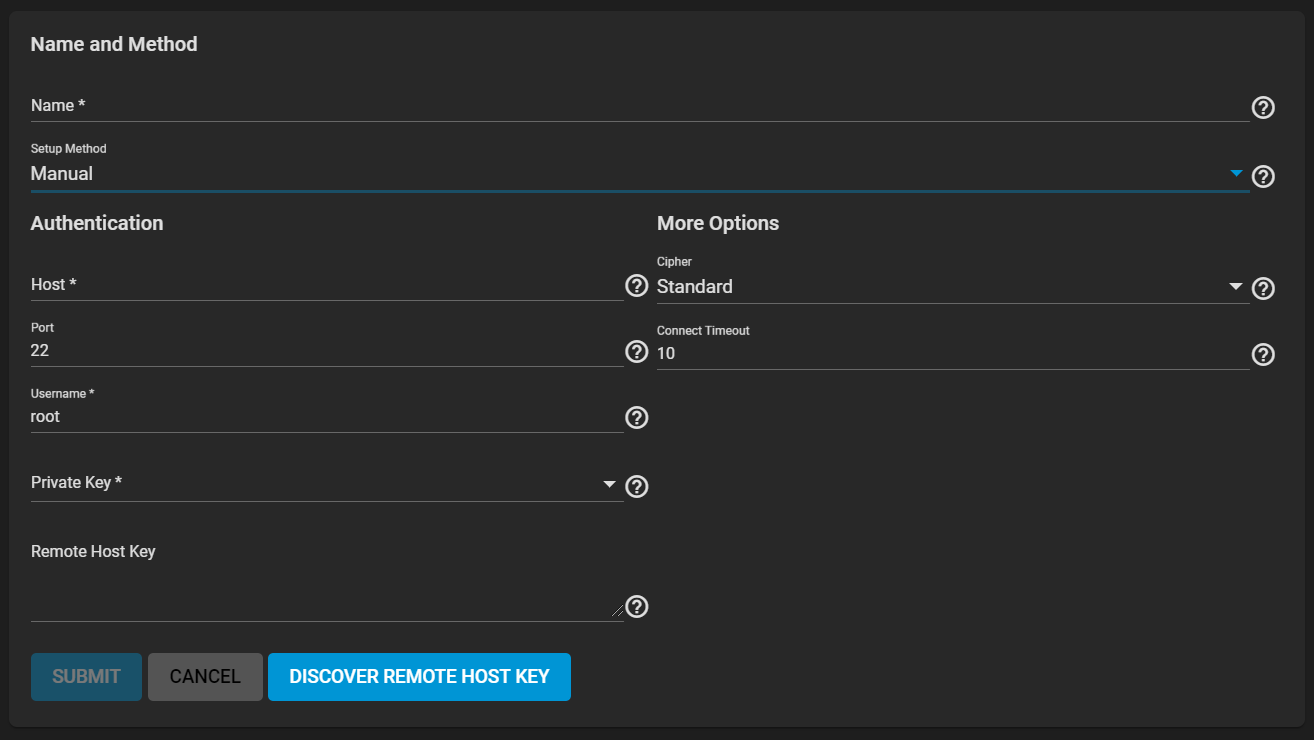Viewport: 1314px width, 740px height.
Task: Expand the Setup Method dropdown
Action: tap(640, 174)
